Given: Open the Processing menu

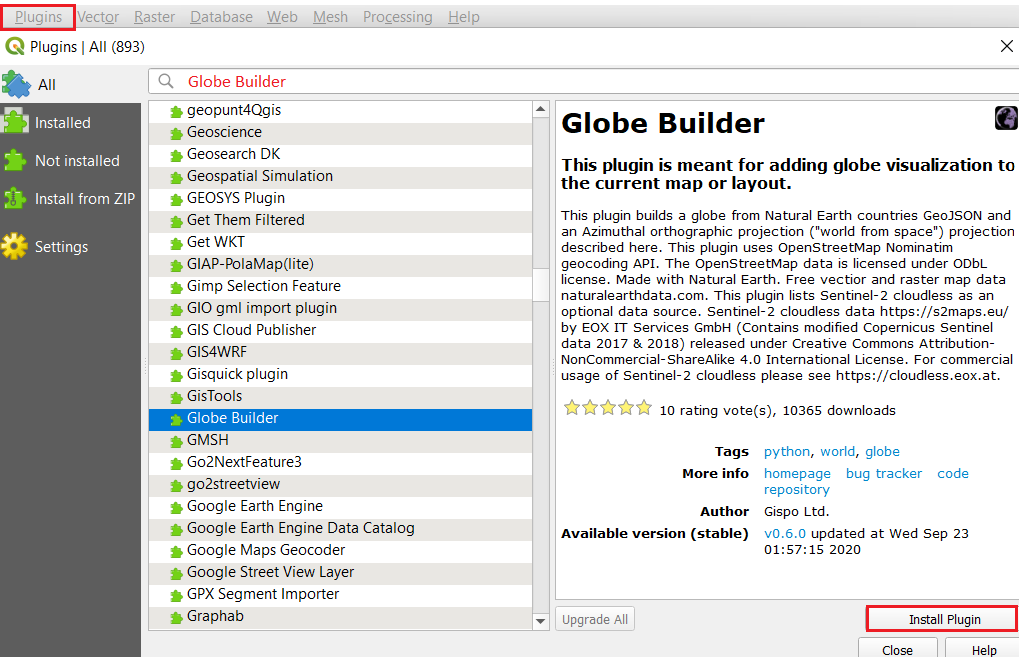Looking at the screenshot, I should click(397, 17).
